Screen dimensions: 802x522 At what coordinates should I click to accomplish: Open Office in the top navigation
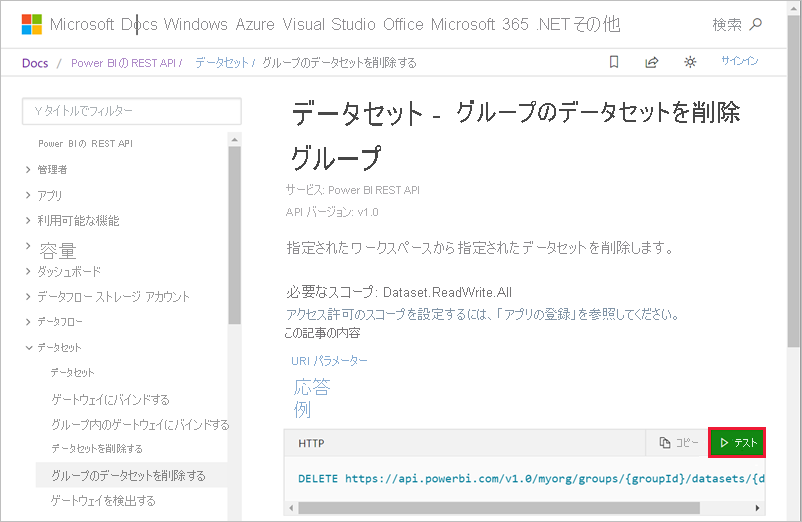click(x=403, y=24)
